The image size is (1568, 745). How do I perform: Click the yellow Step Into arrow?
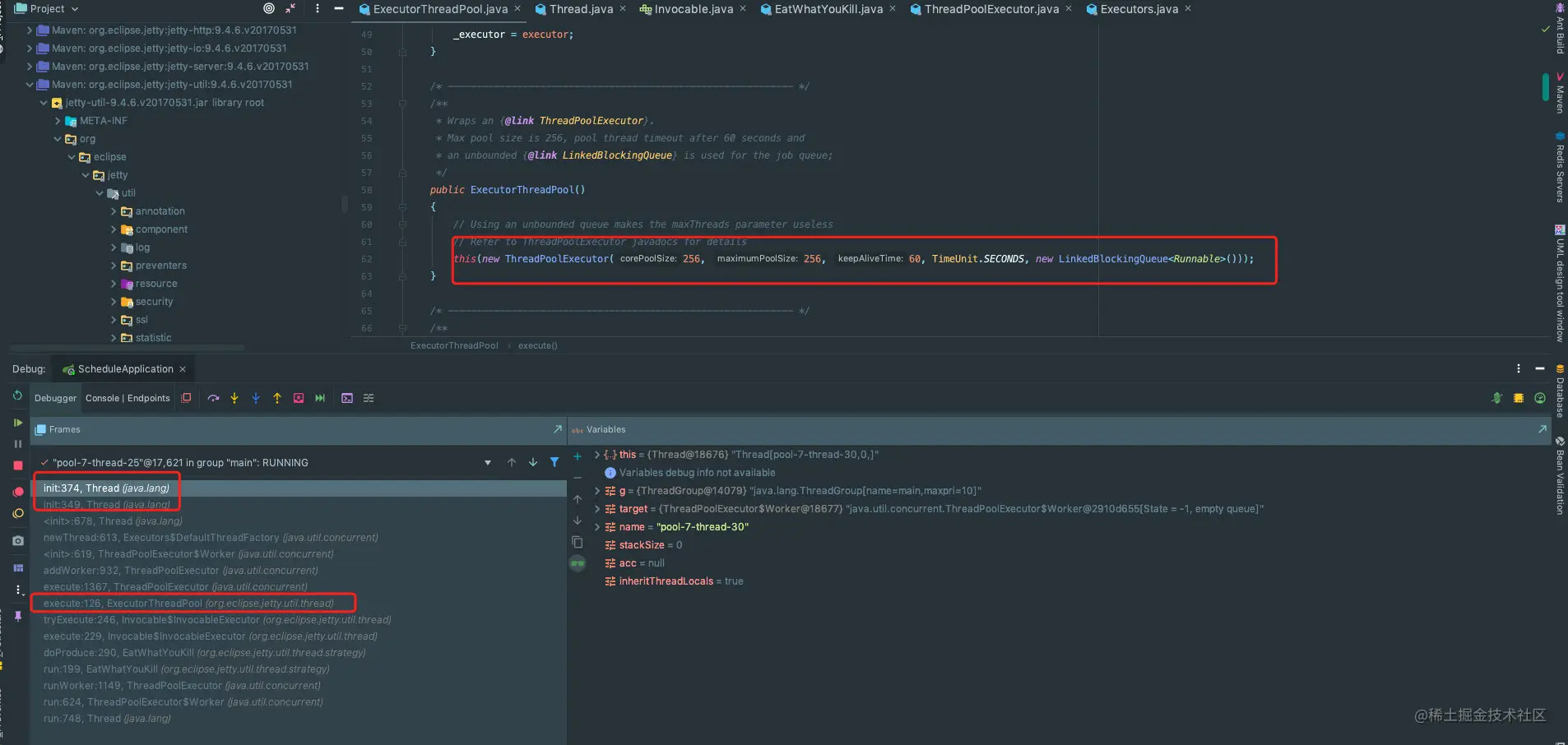234,398
